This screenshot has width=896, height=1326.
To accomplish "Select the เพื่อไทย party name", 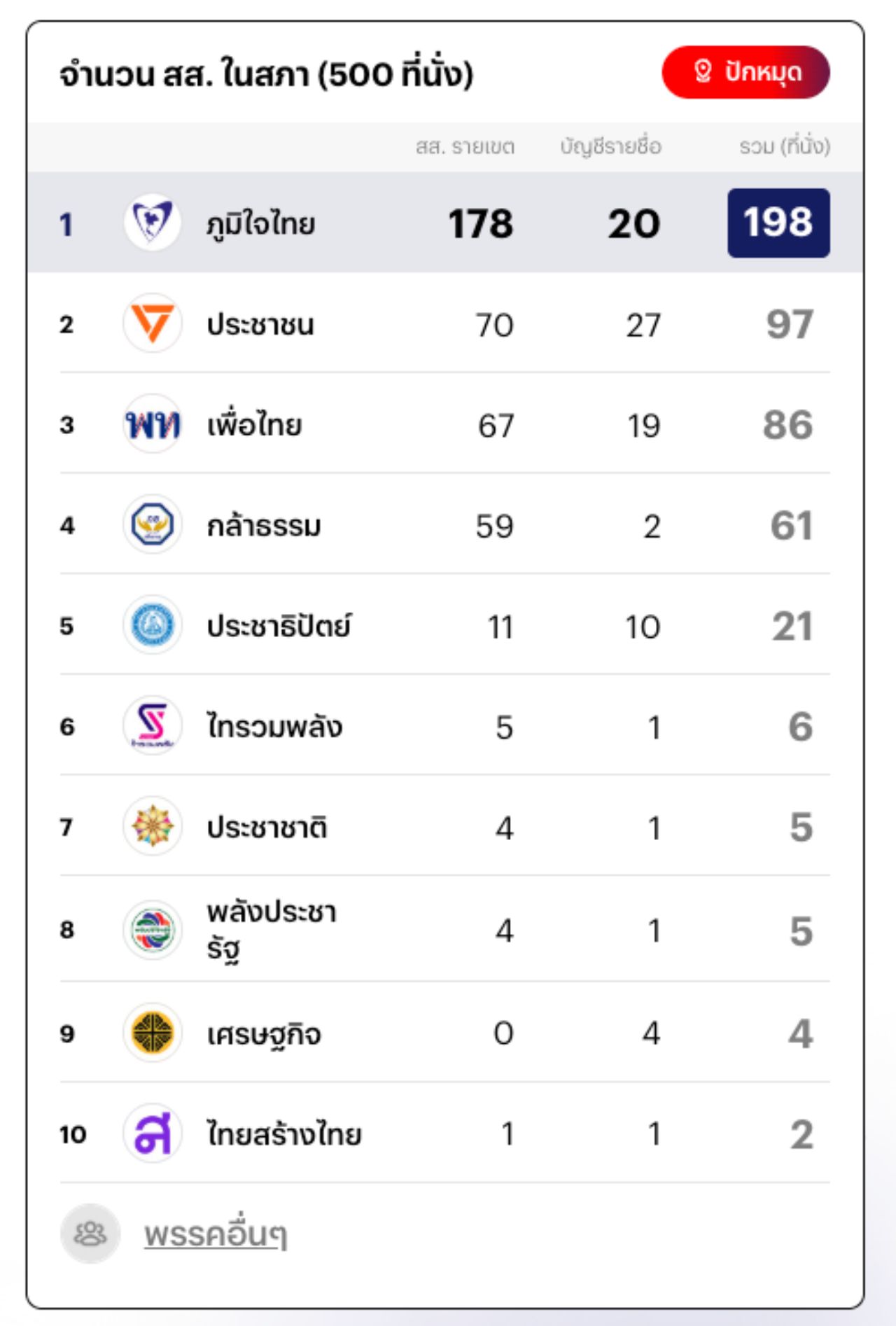I will [x=255, y=425].
